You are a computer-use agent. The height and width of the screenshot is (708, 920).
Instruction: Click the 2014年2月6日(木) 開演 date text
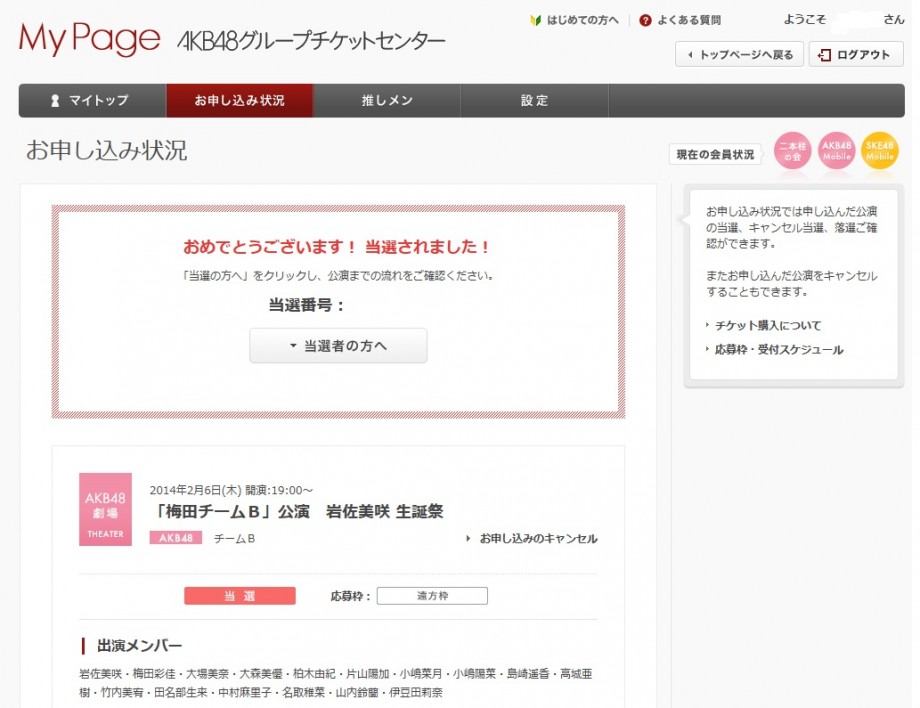231,490
